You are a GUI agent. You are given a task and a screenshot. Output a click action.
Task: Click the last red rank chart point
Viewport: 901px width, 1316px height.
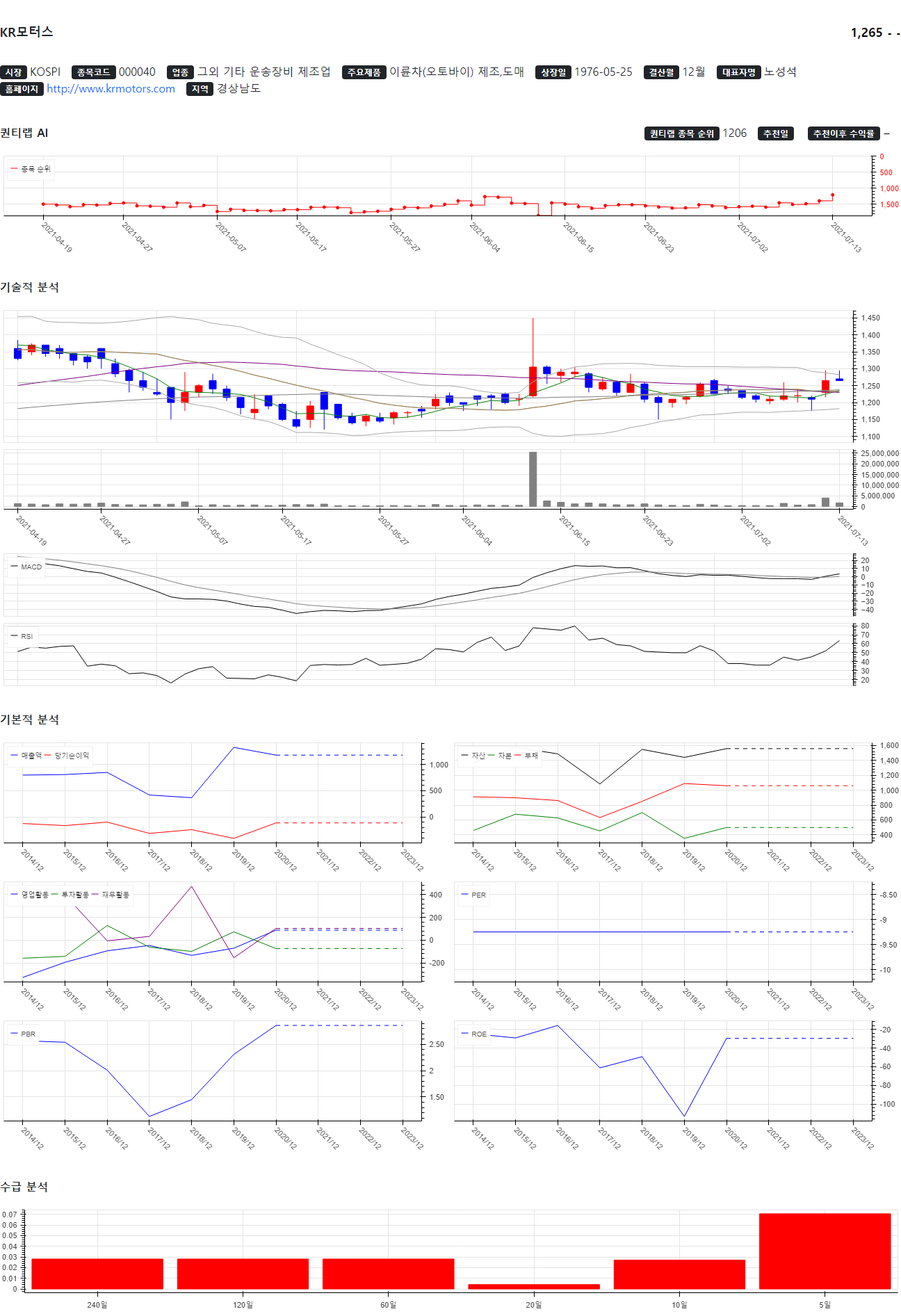coord(832,195)
